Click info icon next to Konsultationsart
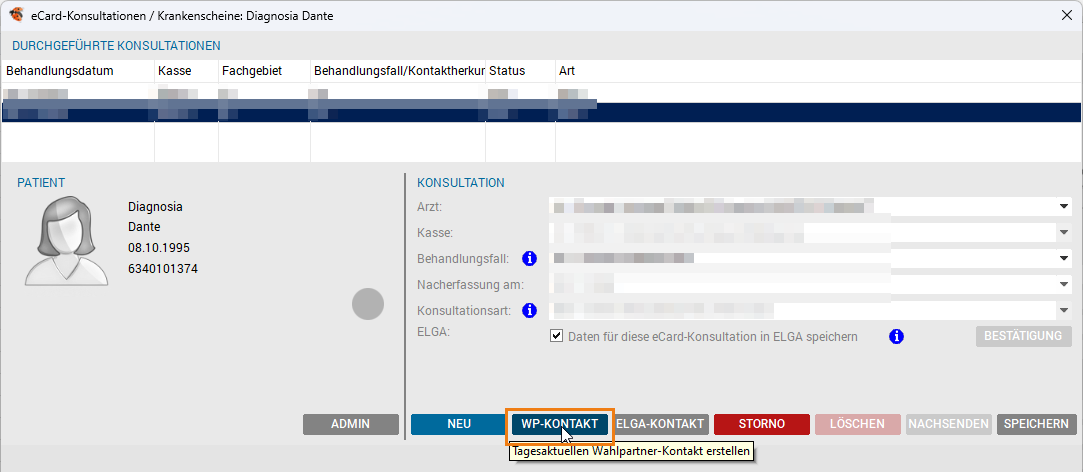The image size is (1083, 472). 530,311
